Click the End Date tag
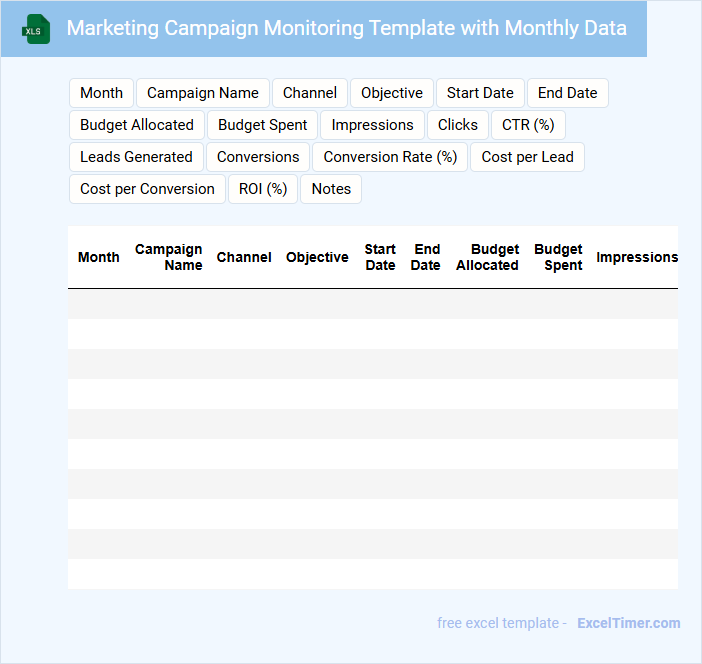This screenshot has height=664, width=702. pyautogui.click(x=567, y=93)
